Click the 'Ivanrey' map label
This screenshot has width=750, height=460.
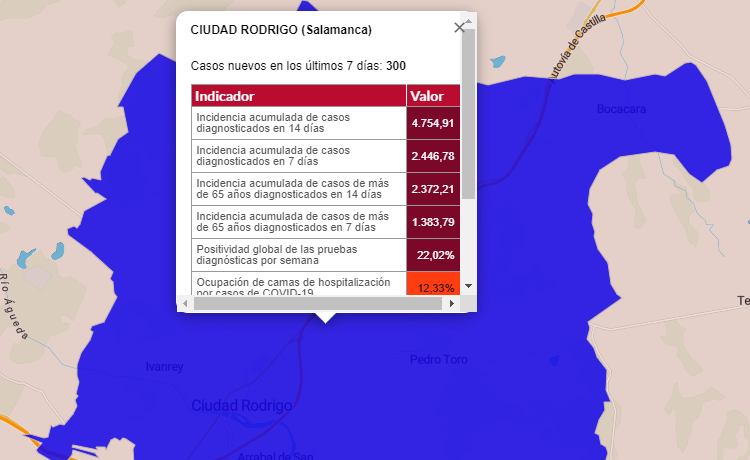pyautogui.click(x=165, y=367)
